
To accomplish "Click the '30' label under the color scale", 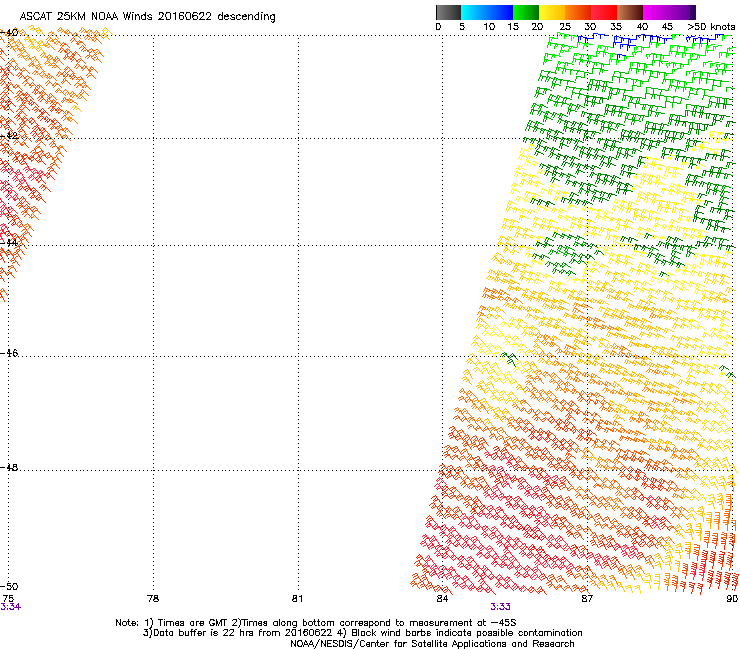I will [x=590, y=27].
